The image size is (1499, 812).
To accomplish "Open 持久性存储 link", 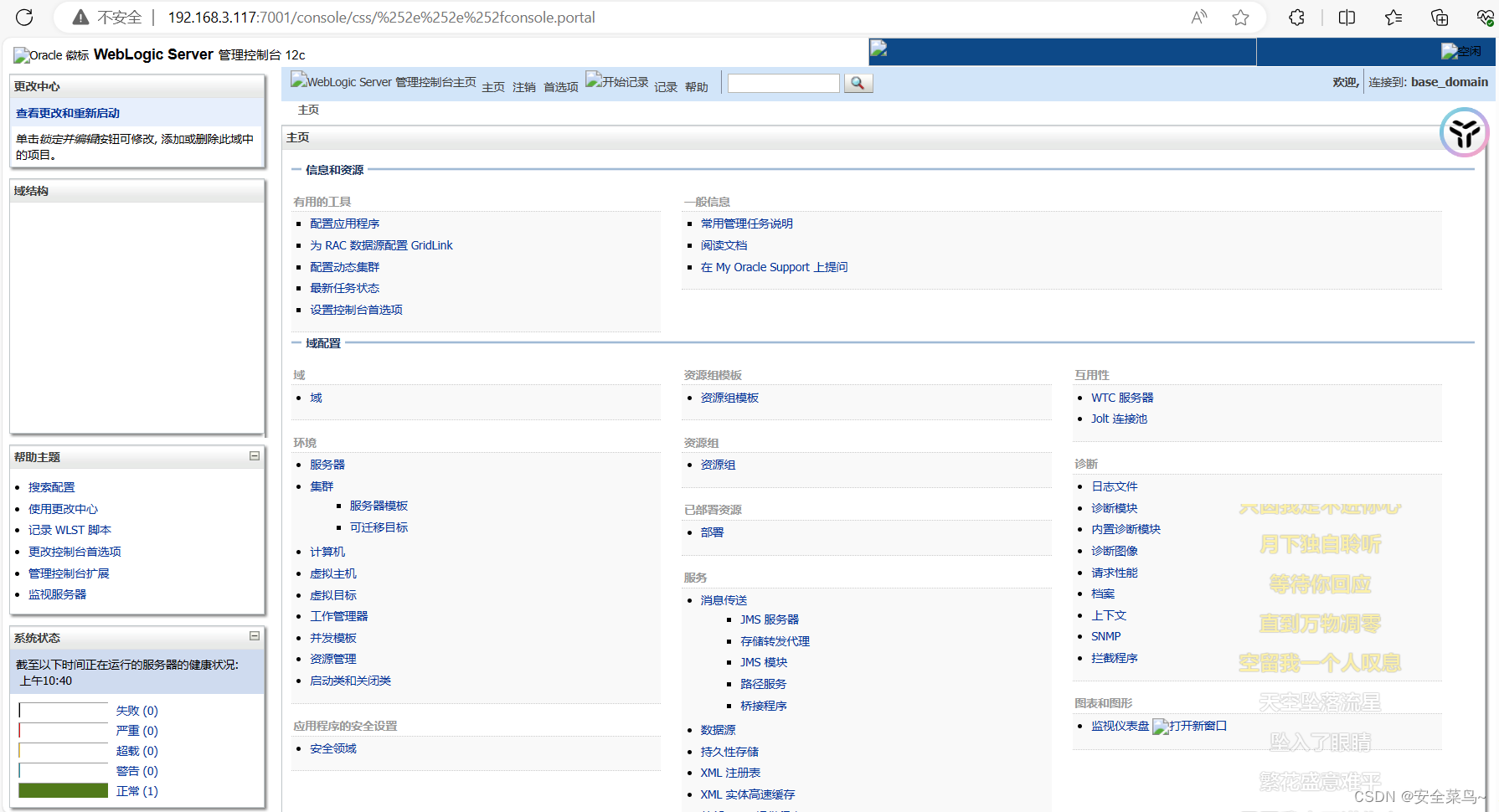I will coord(729,752).
